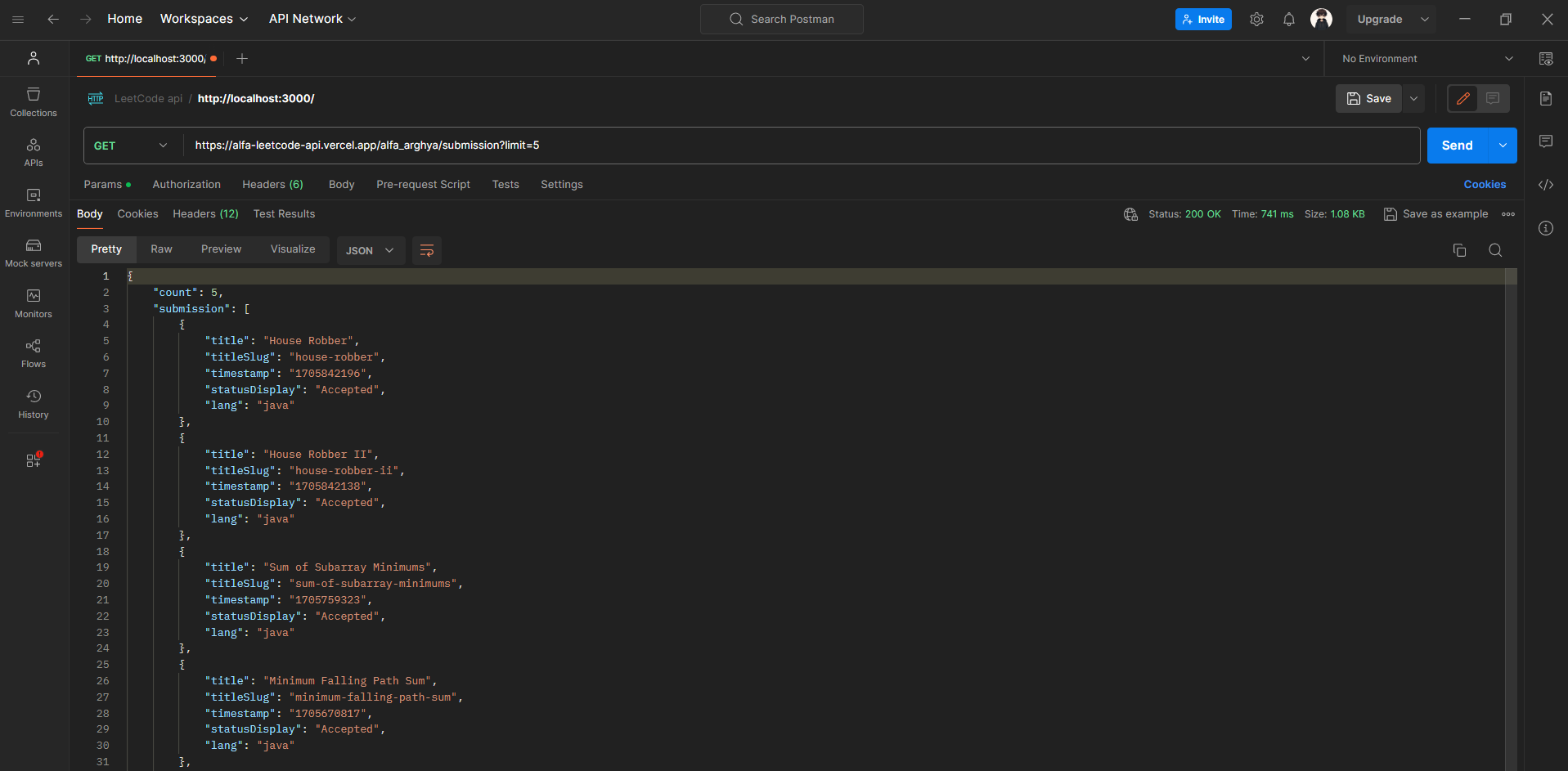
Task: Switch response view to Raw
Action: pyautogui.click(x=161, y=249)
